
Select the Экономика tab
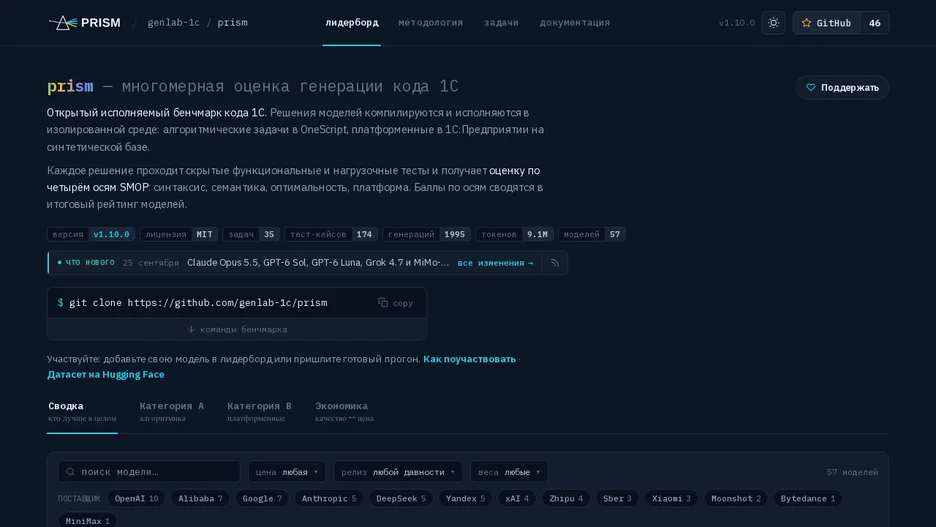344,411
